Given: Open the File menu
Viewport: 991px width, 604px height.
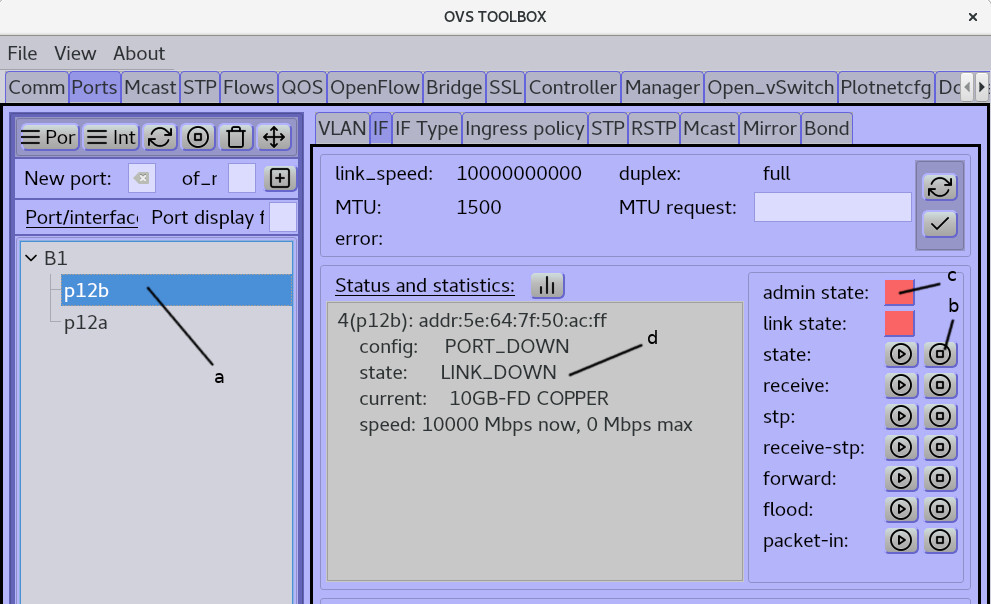Looking at the screenshot, I should coord(22,53).
